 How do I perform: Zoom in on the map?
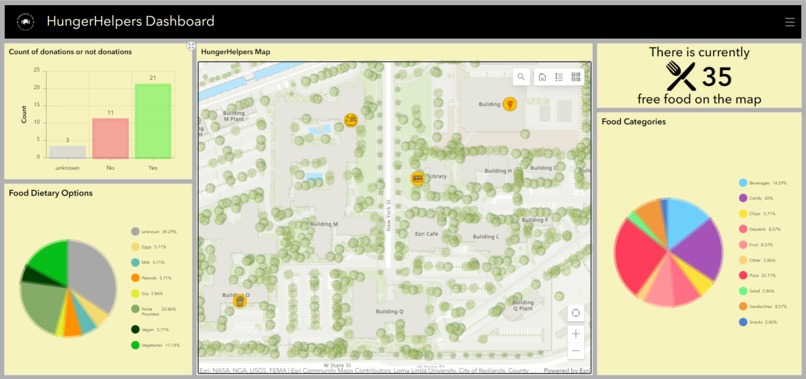coord(576,334)
